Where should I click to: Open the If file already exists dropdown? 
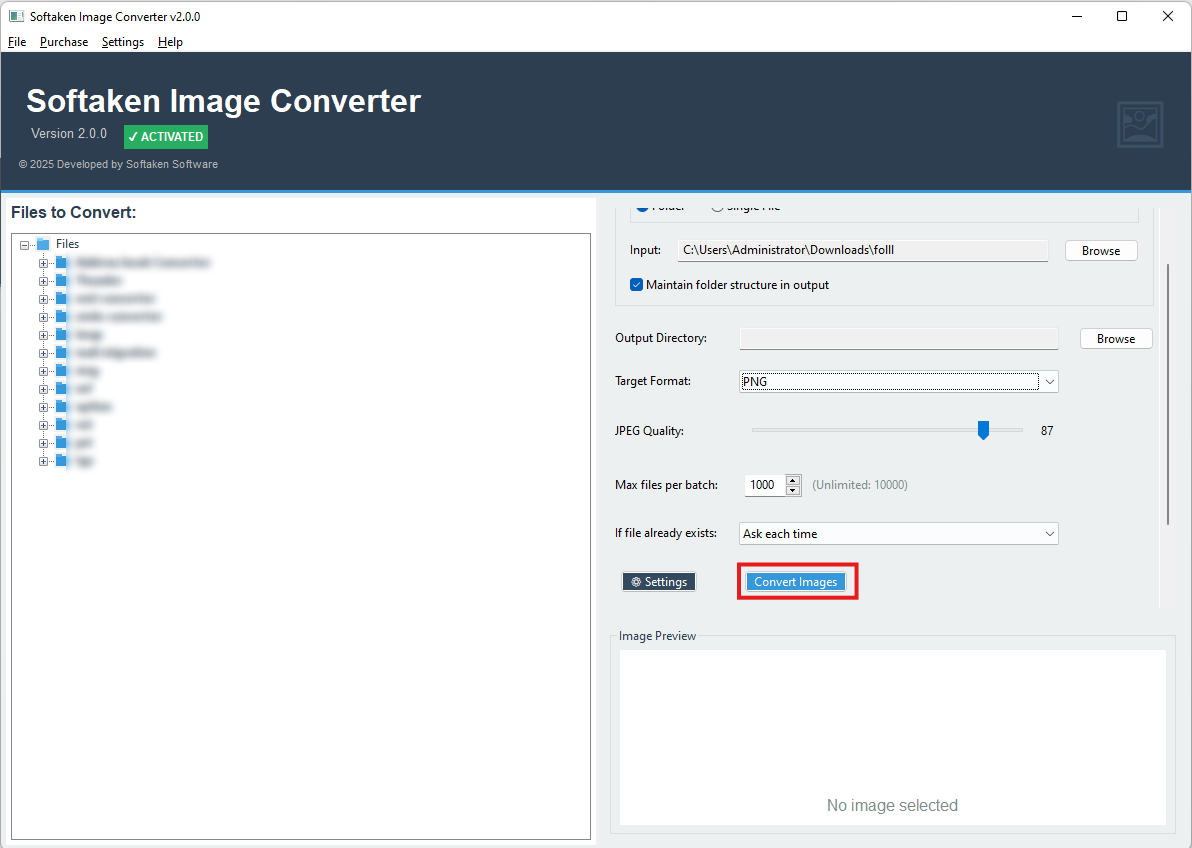(x=899, y=534)
